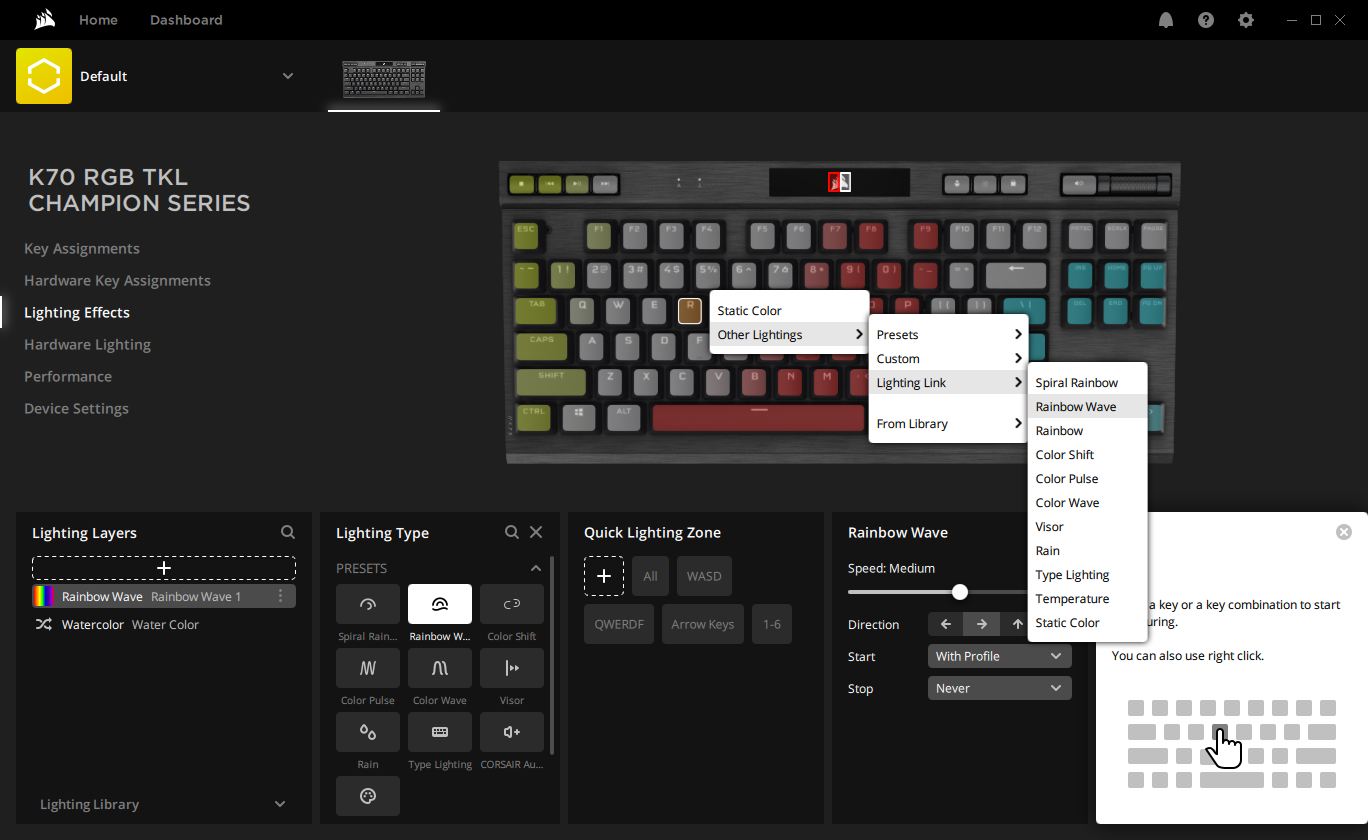Select Visor from Lighting Link list

point(1087,527)
